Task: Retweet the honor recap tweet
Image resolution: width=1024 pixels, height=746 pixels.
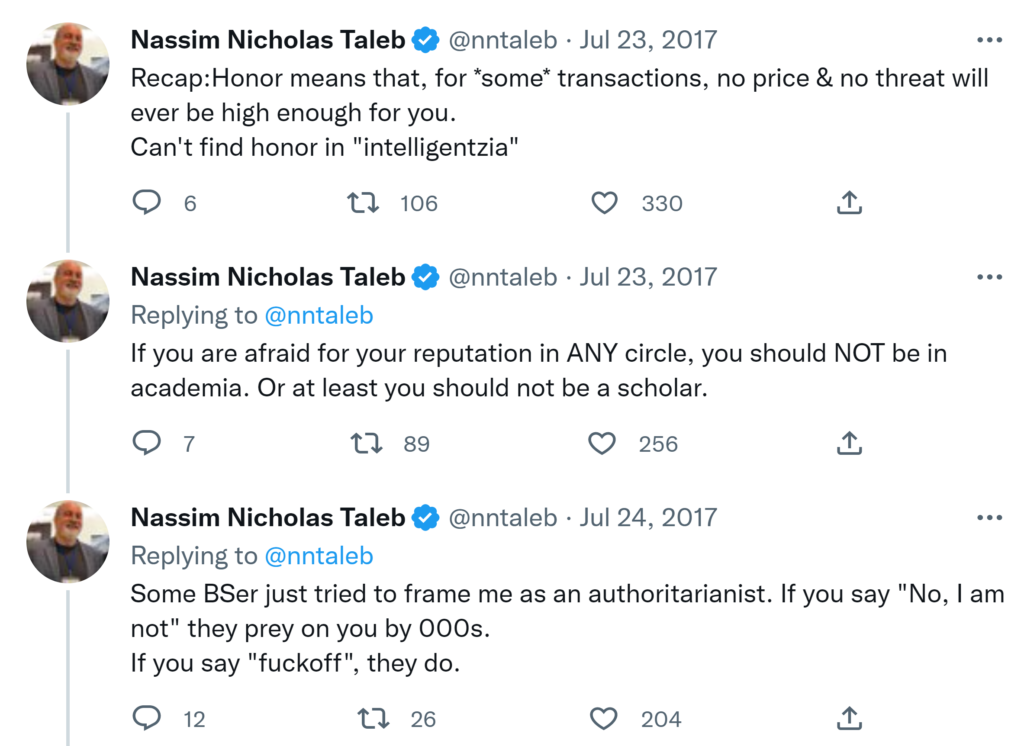Action: coord(363,203)
